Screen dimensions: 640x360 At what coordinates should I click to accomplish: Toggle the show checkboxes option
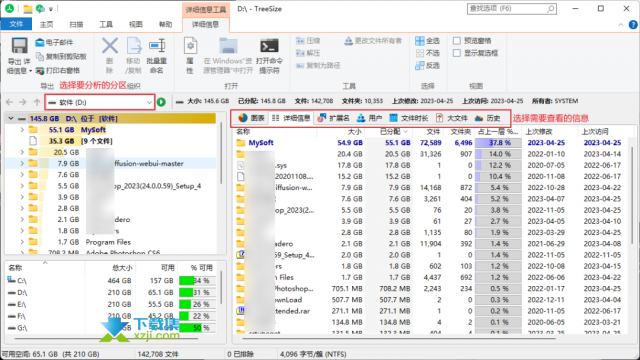click(x=457, y=53)
